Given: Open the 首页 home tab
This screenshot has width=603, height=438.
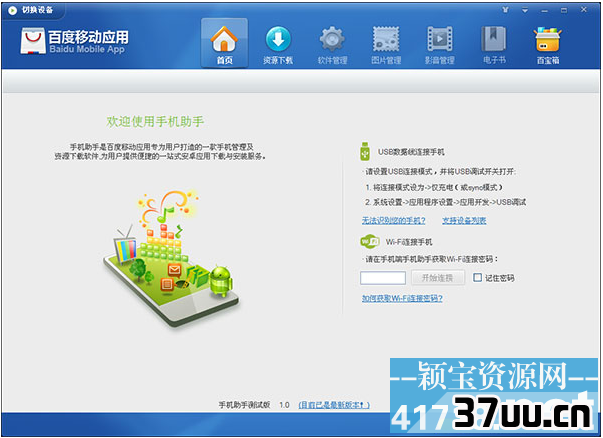Looking at the screenshot, I should click(224, 43).
